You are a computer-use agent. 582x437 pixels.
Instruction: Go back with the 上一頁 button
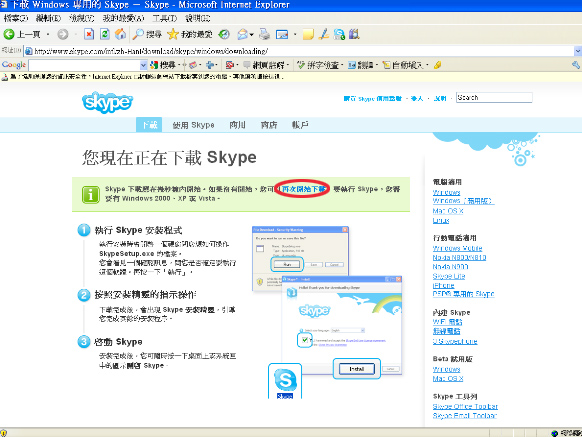point(22,35)
